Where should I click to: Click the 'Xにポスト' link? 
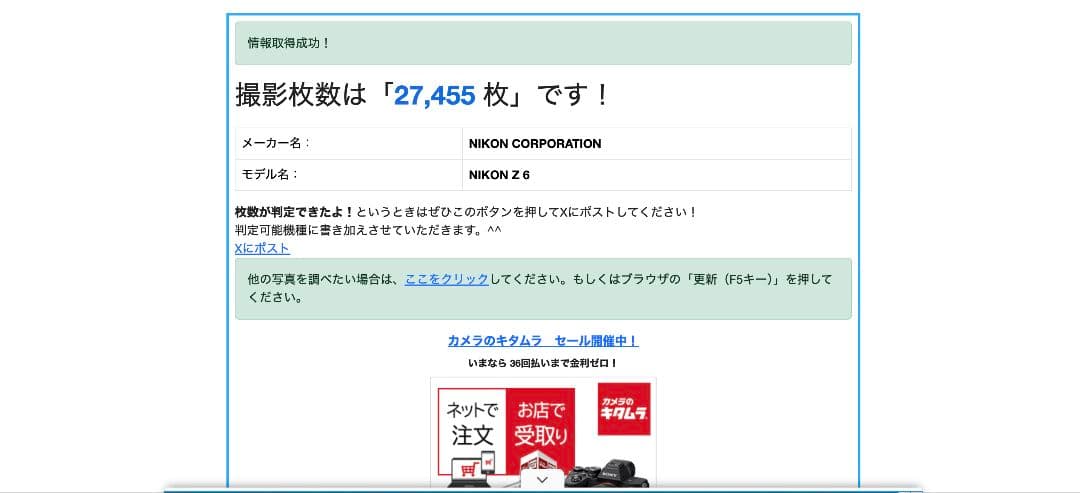[x=262, y=249]
